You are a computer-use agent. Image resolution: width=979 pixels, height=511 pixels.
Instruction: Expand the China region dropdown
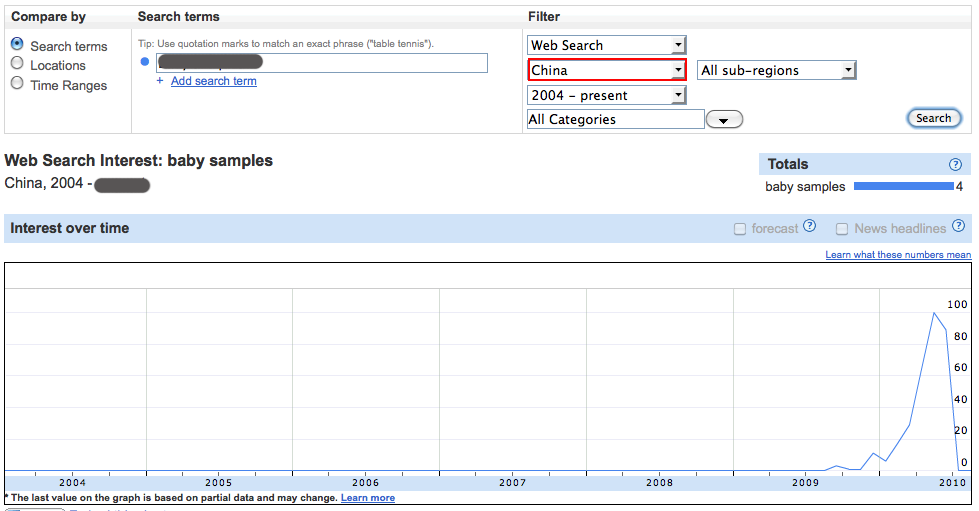[x=606, y=70]
